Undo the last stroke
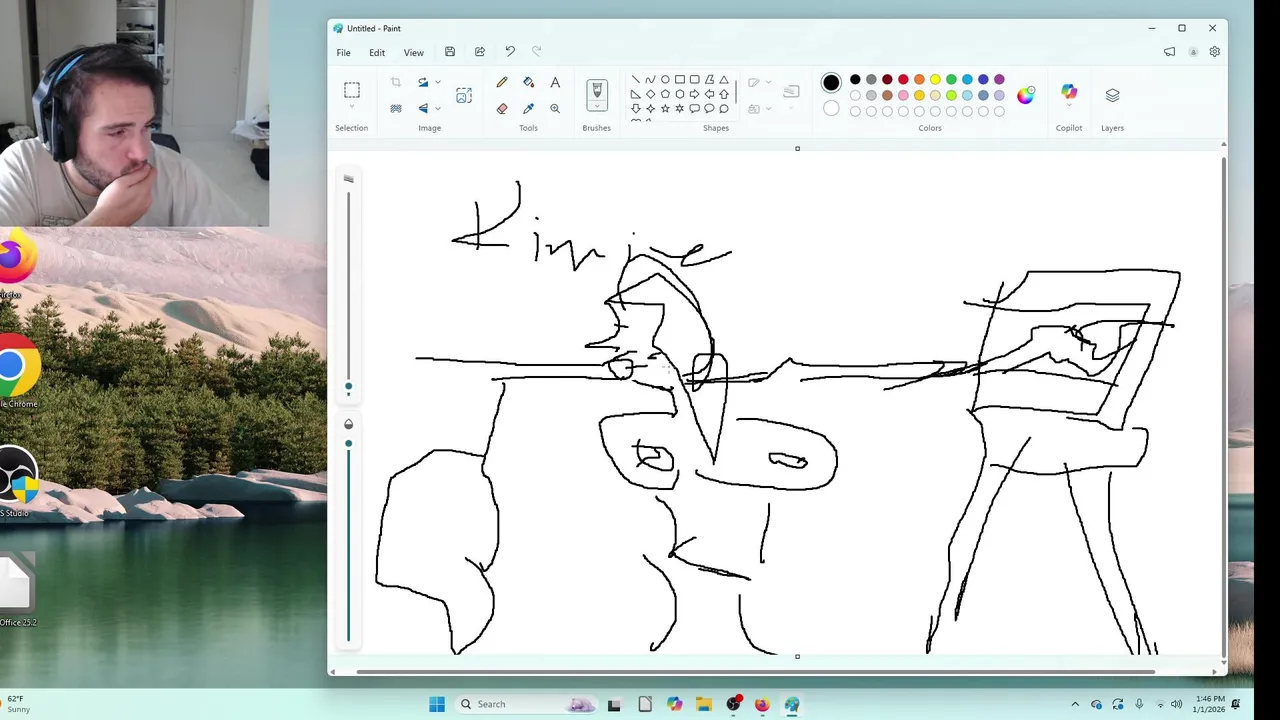 coord(510,52)
